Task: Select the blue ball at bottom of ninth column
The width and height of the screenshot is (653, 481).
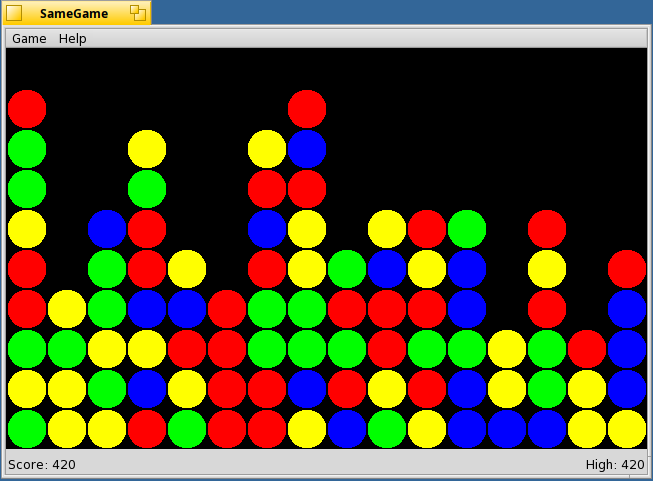Action: coord(347,429)
